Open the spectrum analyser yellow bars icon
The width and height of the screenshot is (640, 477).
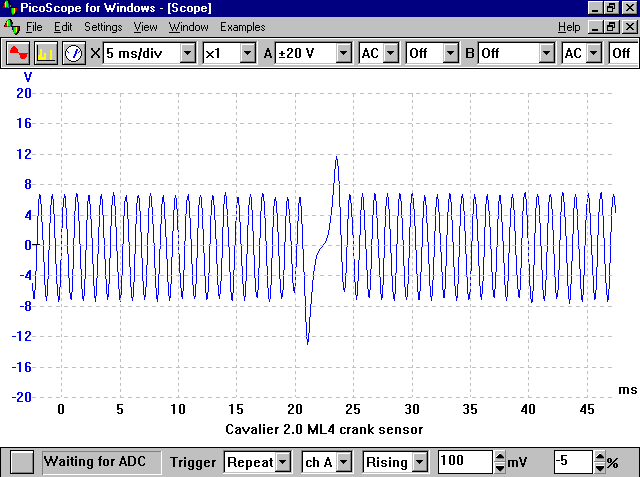45,53
